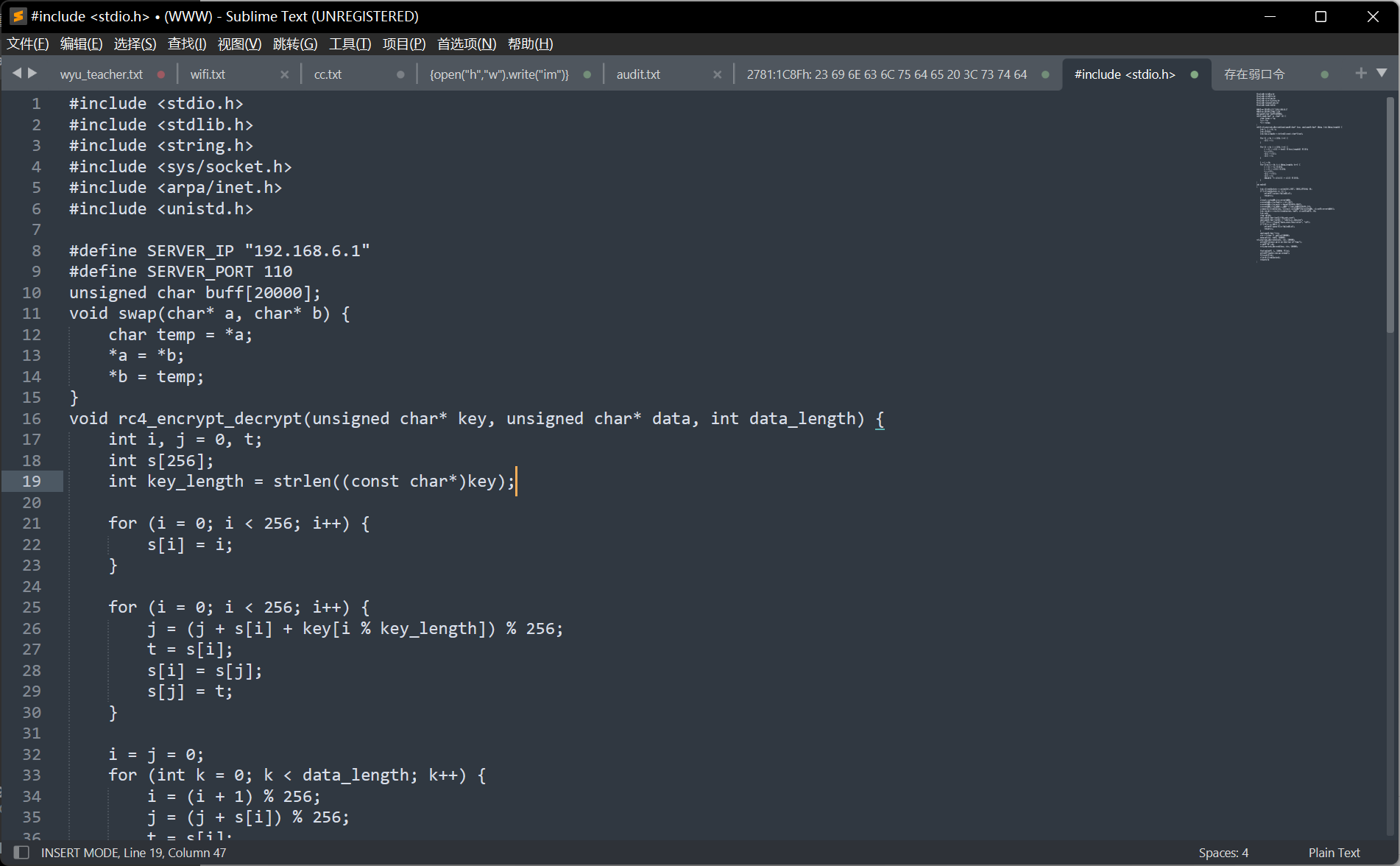Change indentation via Spaces: 4

(1223, 853)
